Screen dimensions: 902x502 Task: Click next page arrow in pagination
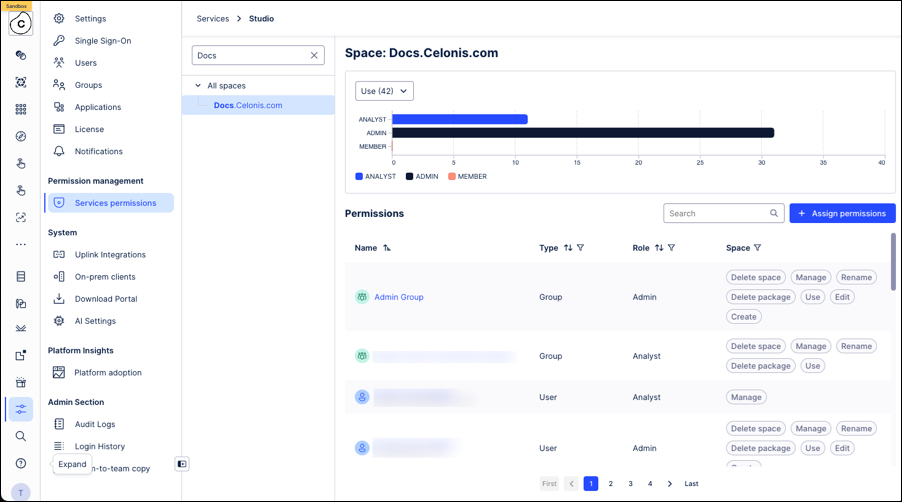tap(670, 484)
